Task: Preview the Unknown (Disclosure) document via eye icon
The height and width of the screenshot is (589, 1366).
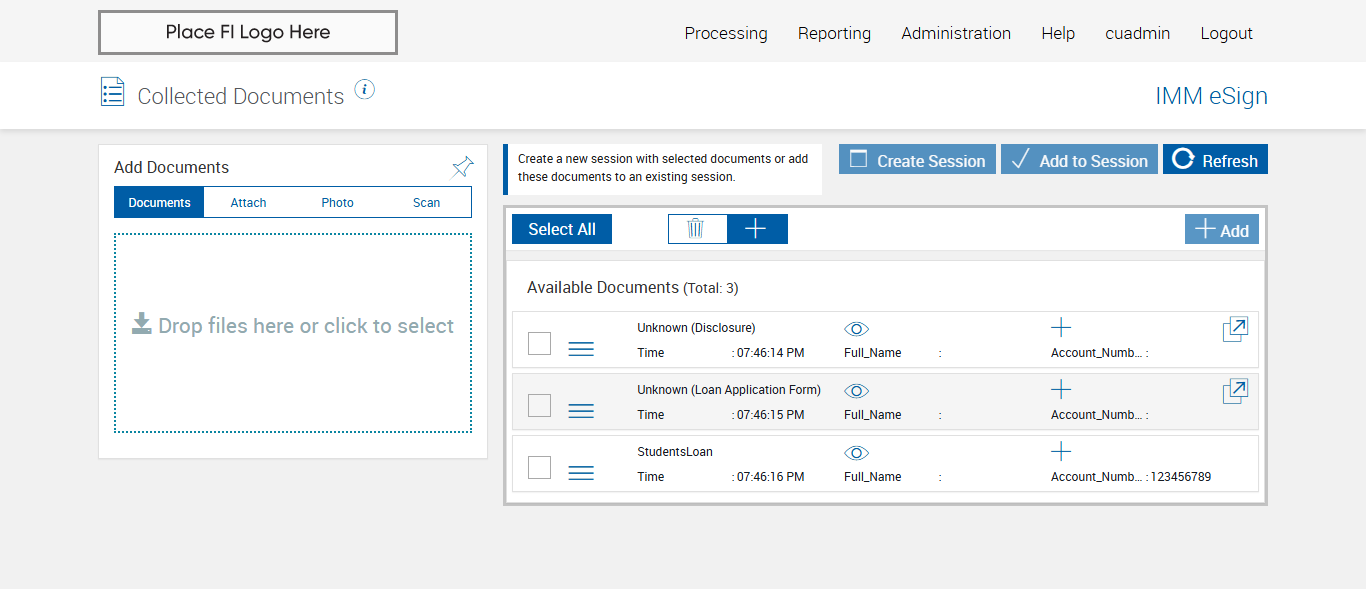Action: pos(856,329)
